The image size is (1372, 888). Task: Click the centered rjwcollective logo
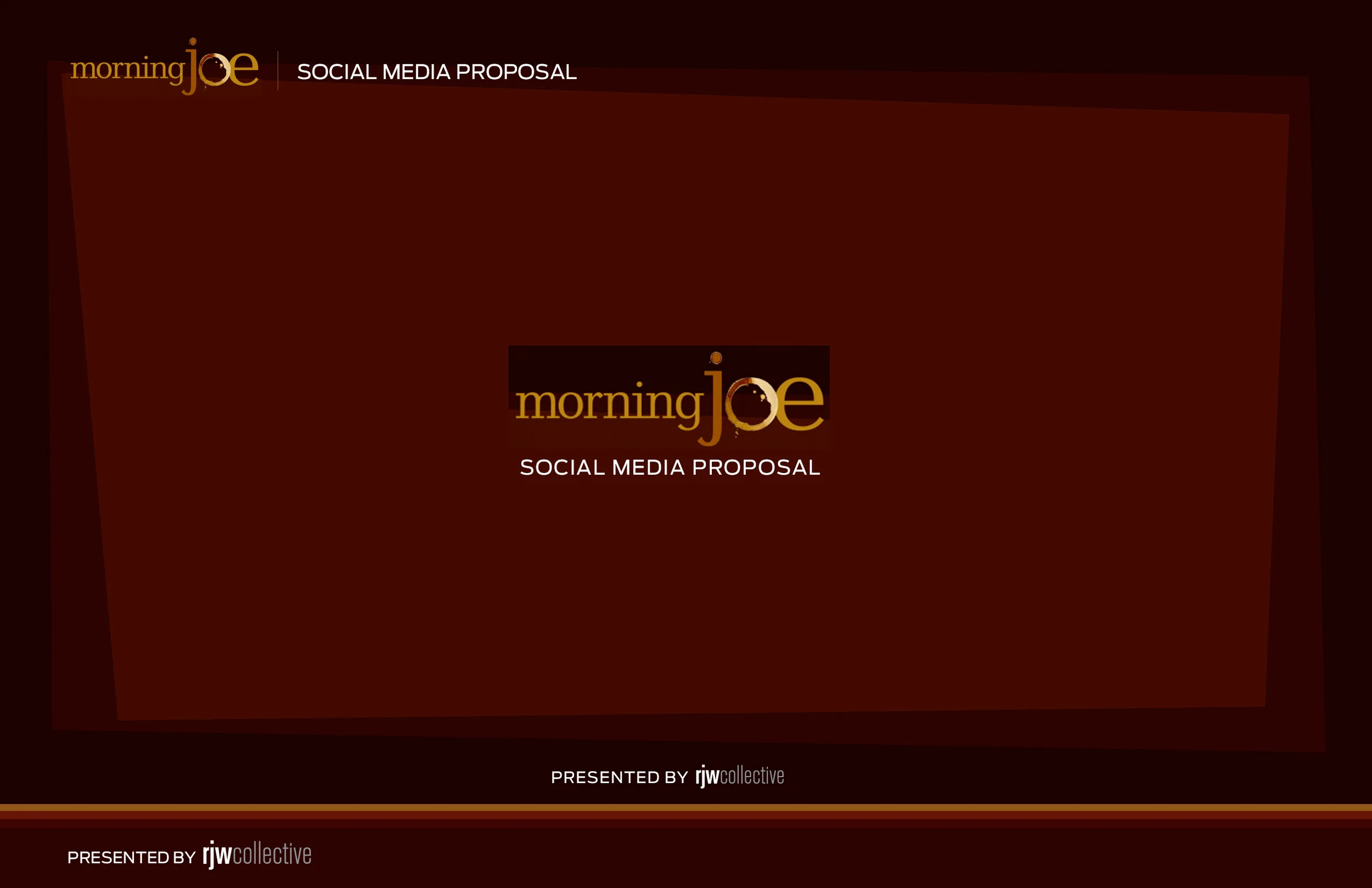click(x=740, y=776)
